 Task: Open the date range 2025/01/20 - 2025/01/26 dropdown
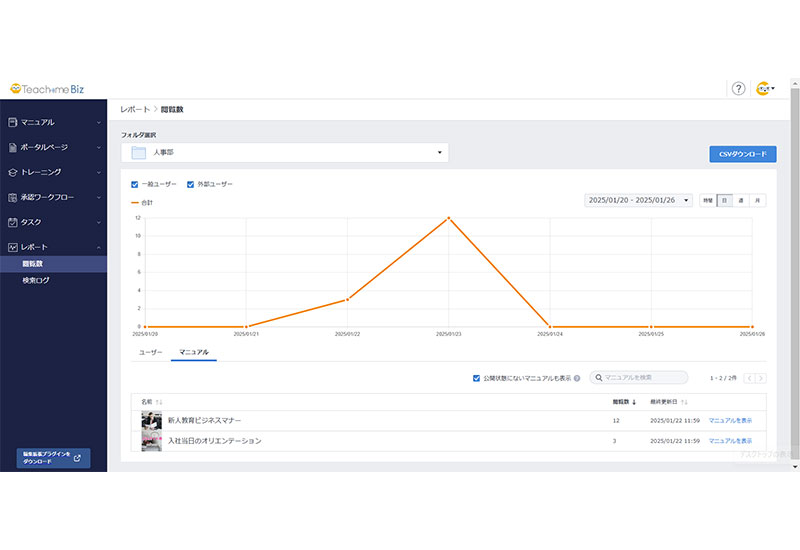[x=638, y=200]
